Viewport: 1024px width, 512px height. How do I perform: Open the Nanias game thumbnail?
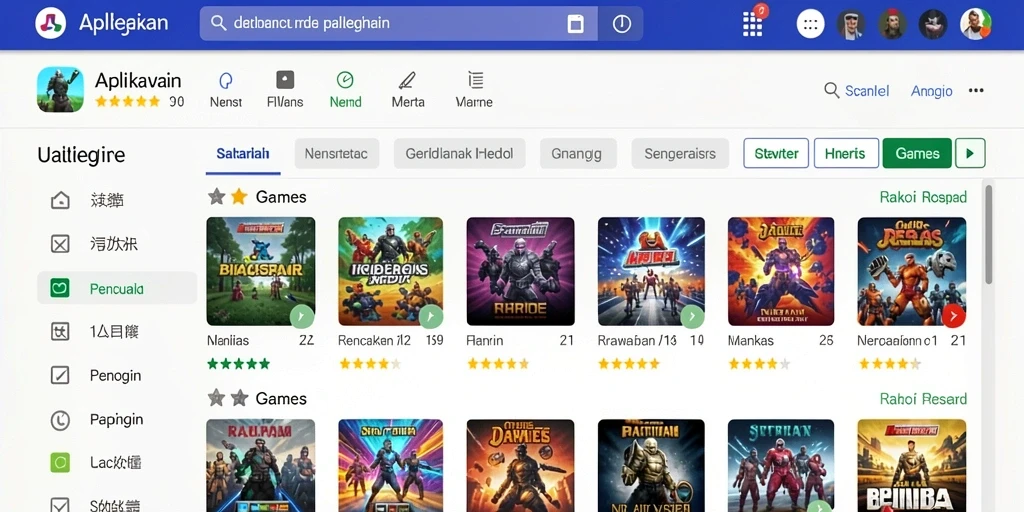coord(261,271)
